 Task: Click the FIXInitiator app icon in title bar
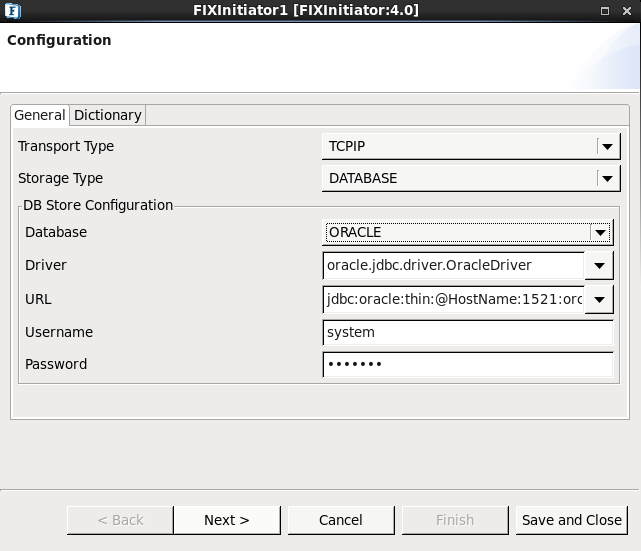[13, 11]
